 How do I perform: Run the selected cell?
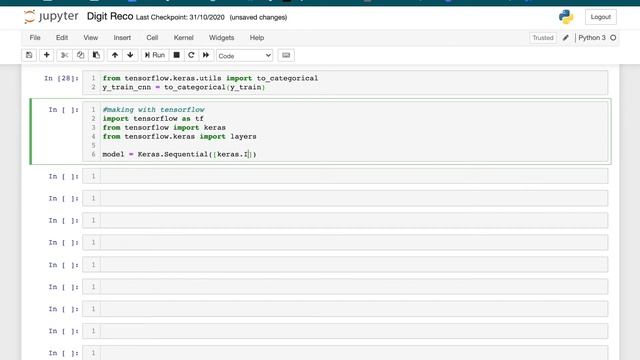coord(155,55)
